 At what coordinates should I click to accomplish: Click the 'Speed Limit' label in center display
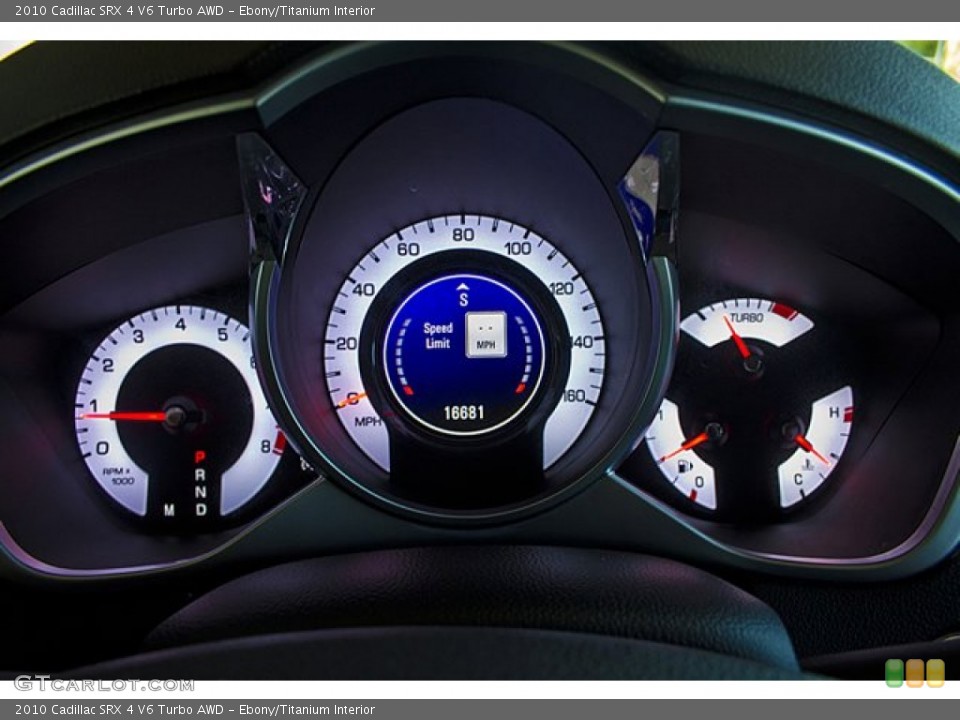point(438,336)
